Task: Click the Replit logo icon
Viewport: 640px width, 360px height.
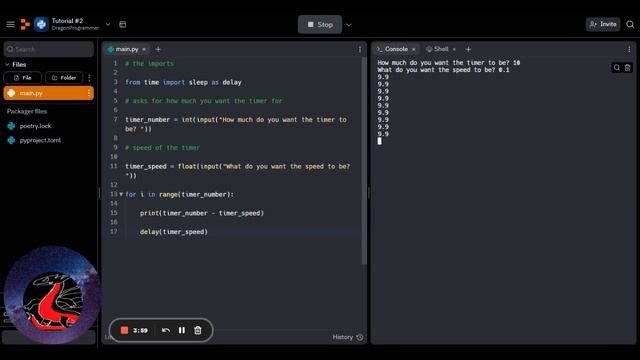Action: [x=25, y=24]
